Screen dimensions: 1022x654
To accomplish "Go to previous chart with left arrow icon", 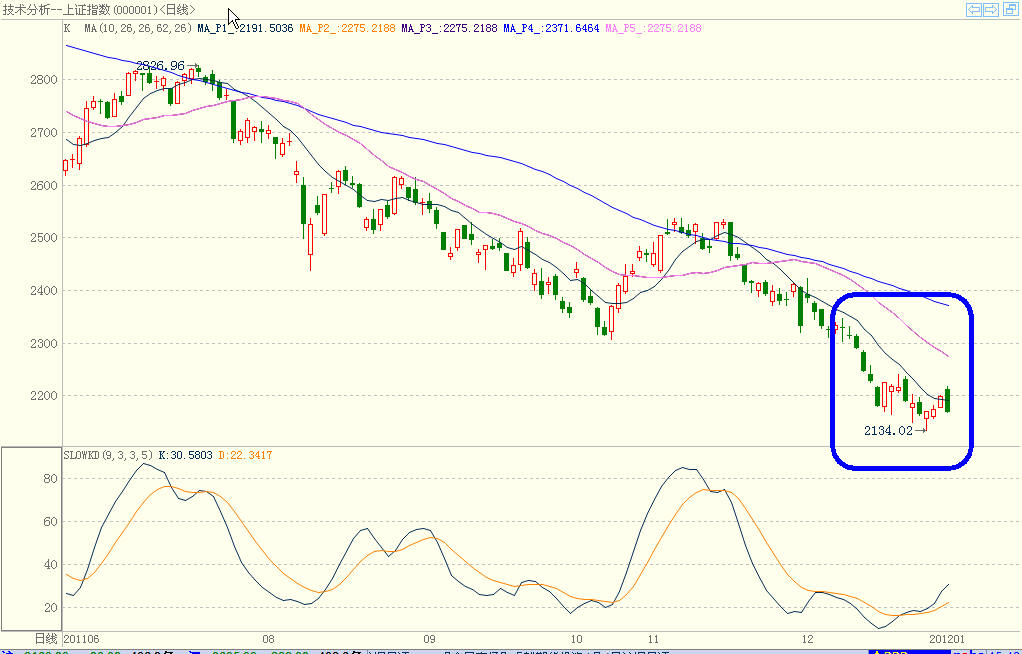I will [x=974, y=9].
